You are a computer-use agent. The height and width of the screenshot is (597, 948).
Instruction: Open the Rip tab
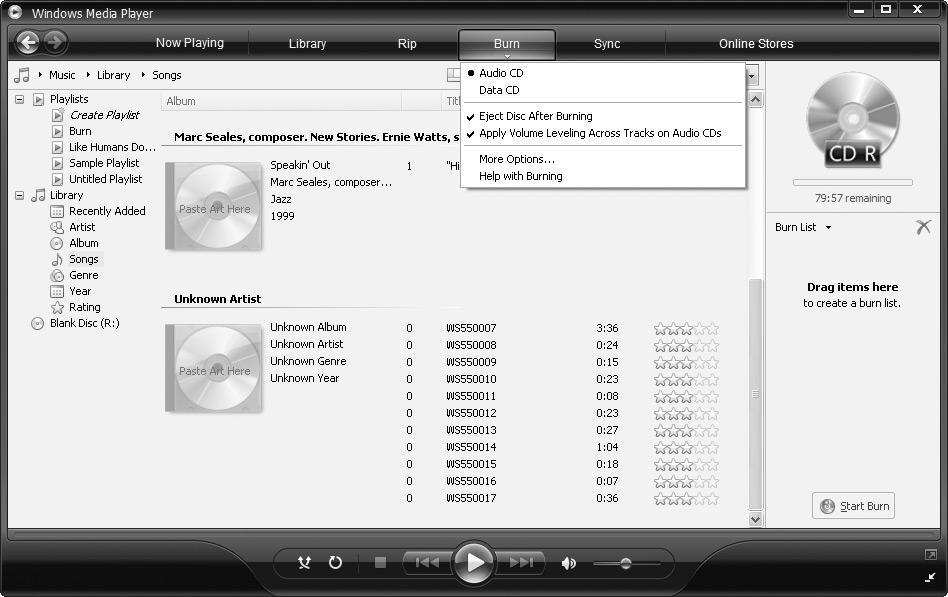point(407,44)
